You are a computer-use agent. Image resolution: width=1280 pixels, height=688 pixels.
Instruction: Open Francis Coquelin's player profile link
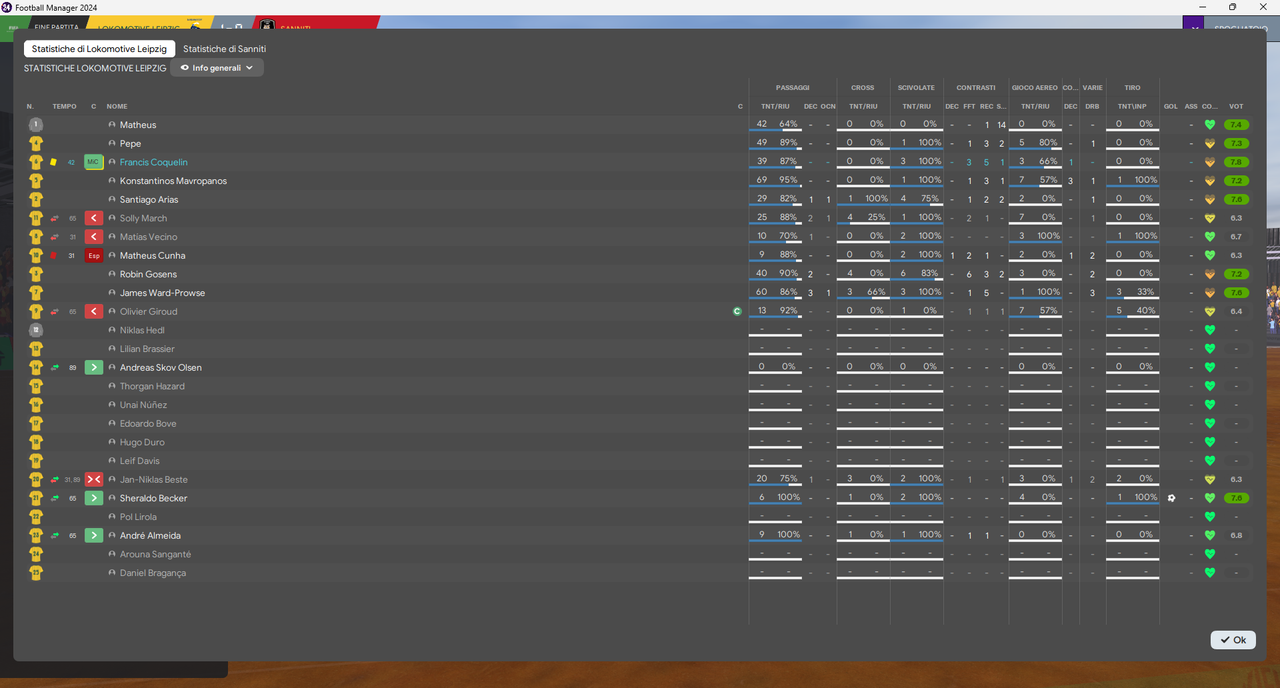[x=154, y=162]
